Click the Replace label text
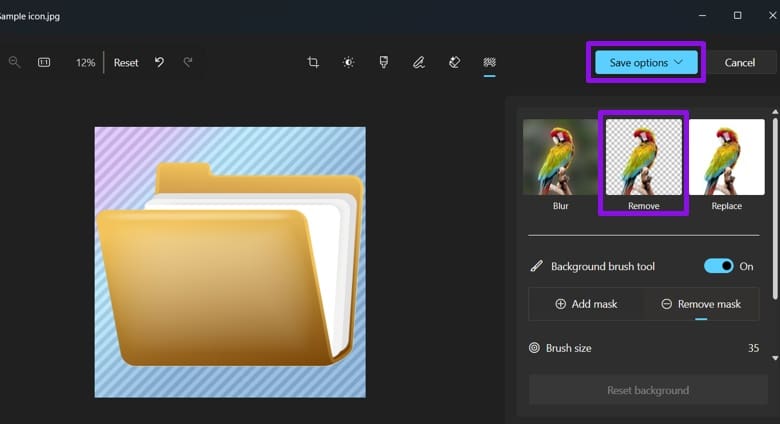 (x=727, y=206)
